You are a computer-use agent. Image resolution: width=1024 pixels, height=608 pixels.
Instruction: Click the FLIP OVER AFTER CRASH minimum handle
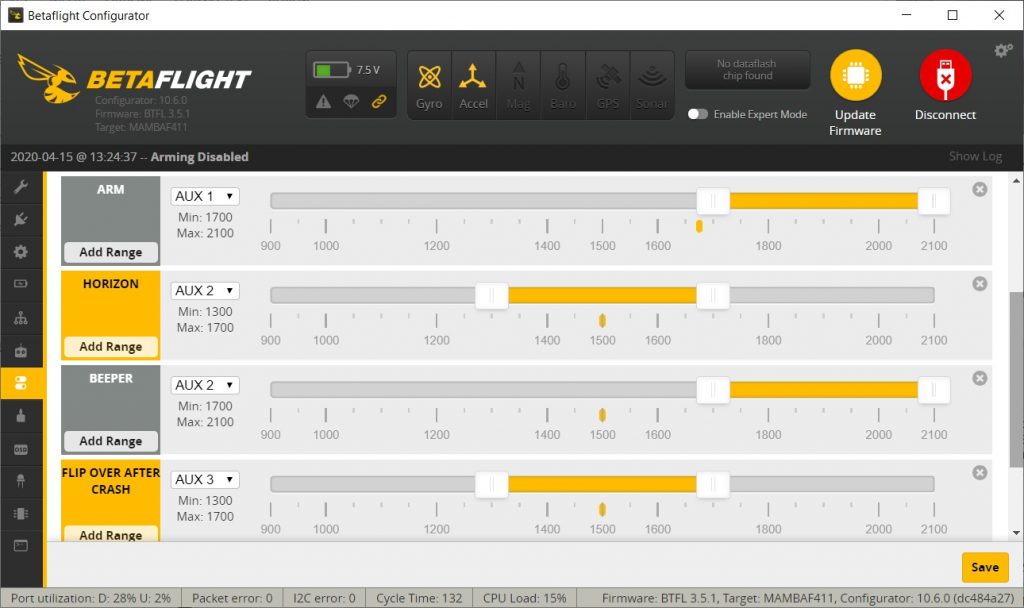point(491,485)
